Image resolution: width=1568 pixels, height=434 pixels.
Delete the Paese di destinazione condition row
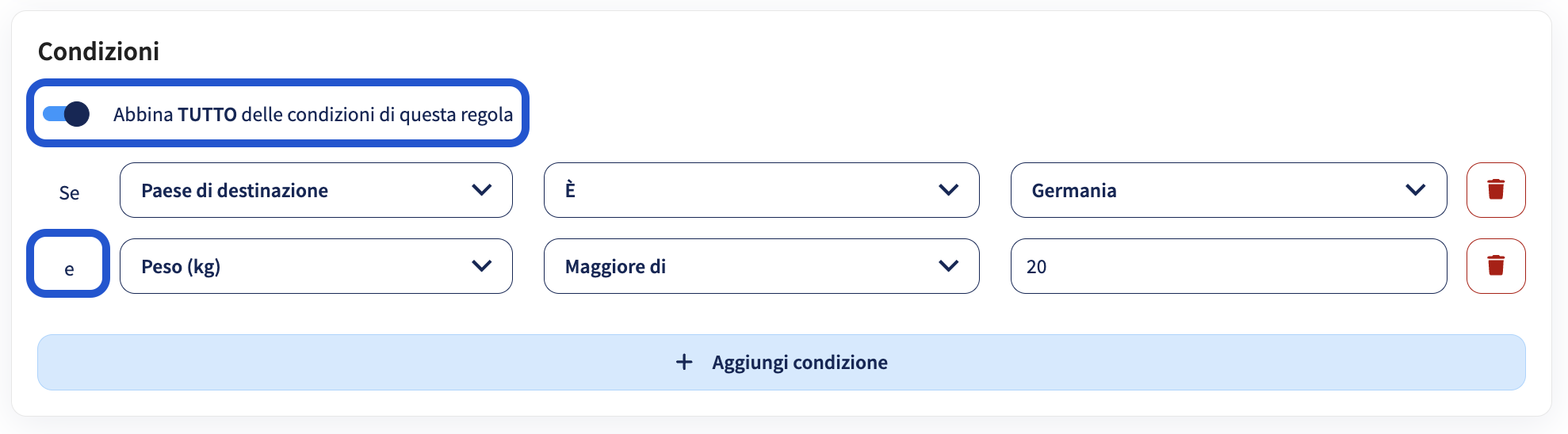(x=1496, y=190)
